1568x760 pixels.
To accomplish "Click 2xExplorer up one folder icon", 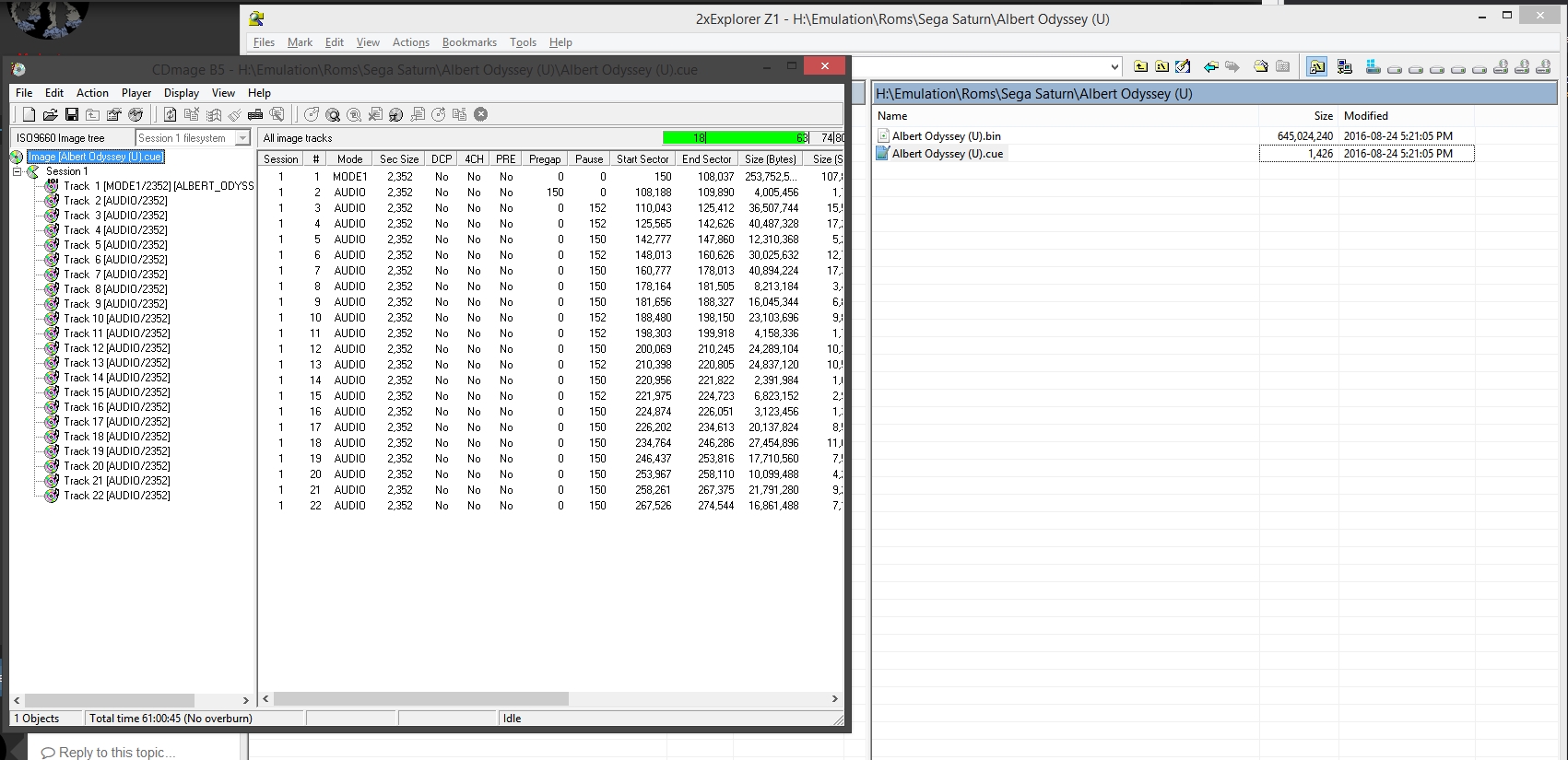I will coord(1140,66).
